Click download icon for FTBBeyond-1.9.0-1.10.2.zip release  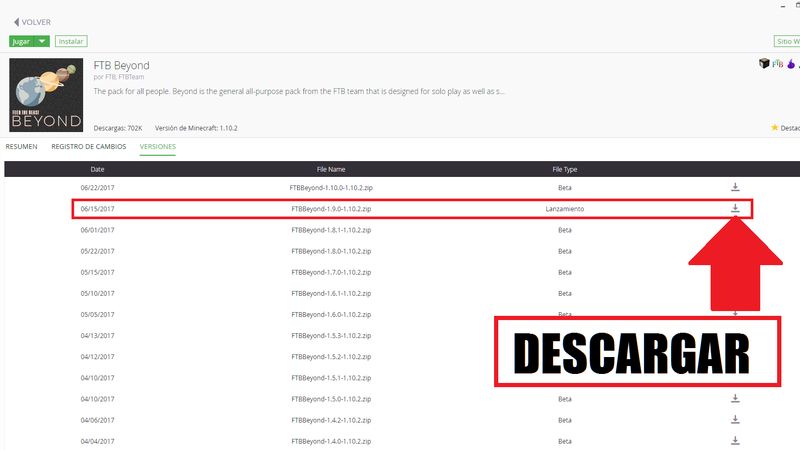(735, 208)
